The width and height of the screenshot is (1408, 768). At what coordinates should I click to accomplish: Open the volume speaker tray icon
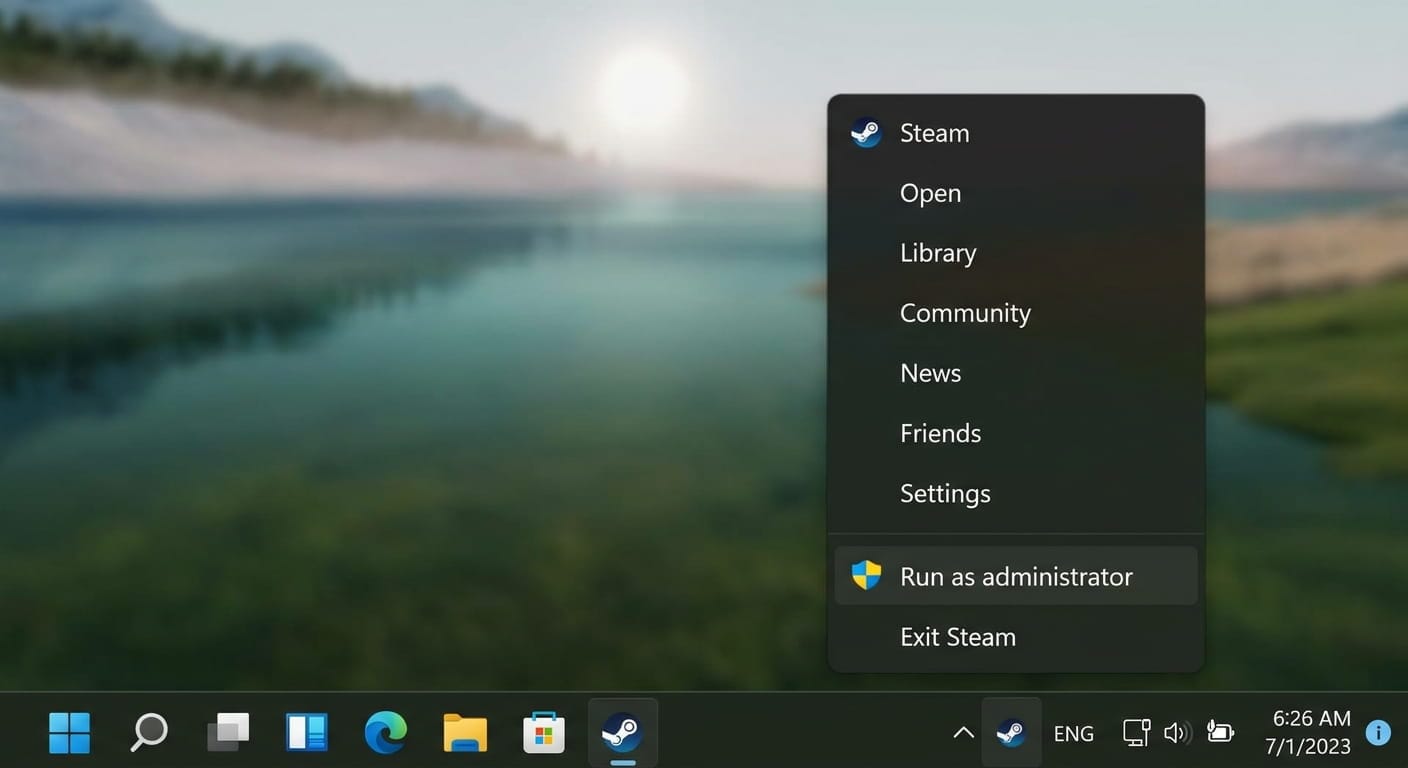tap(1178, 733)
